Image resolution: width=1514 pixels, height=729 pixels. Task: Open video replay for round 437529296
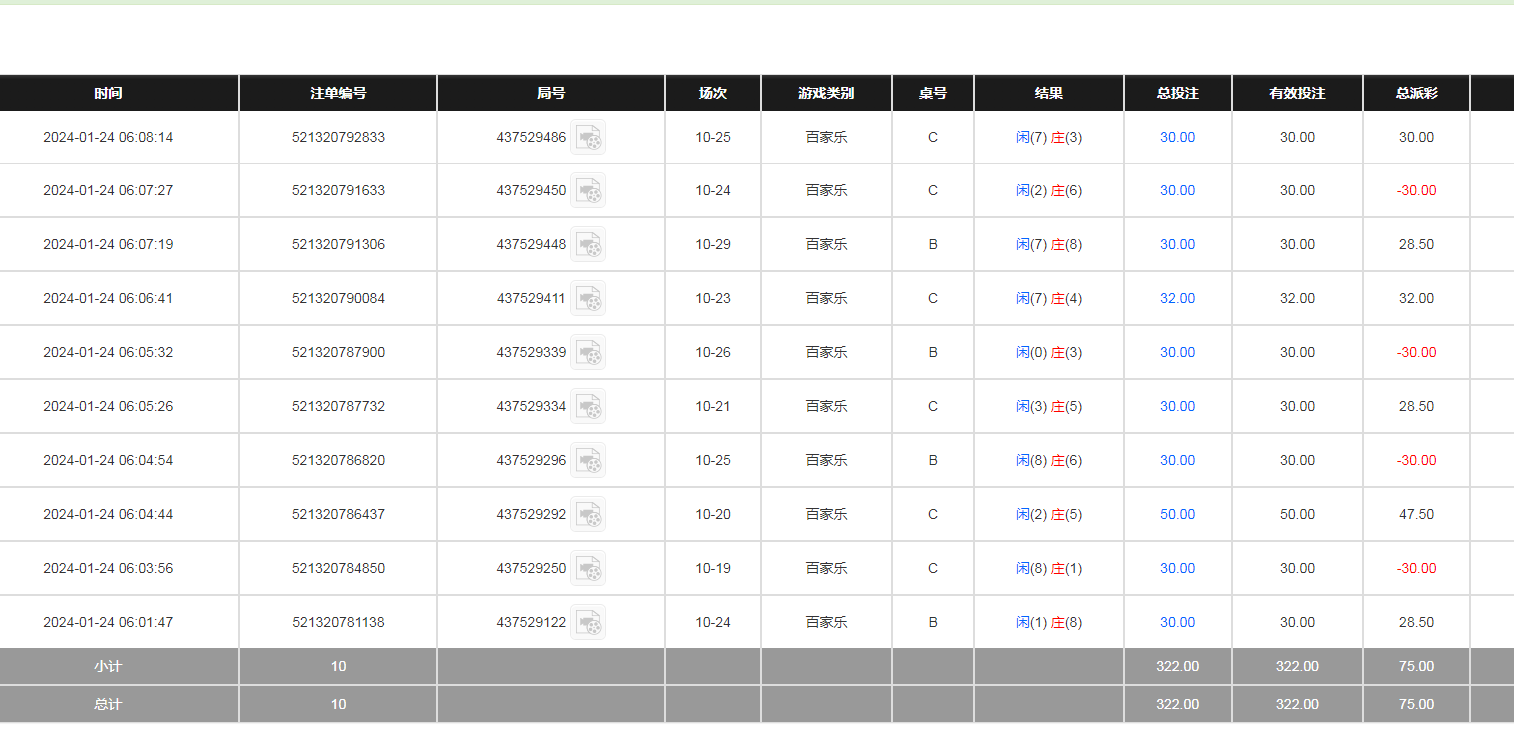[588, 461]
